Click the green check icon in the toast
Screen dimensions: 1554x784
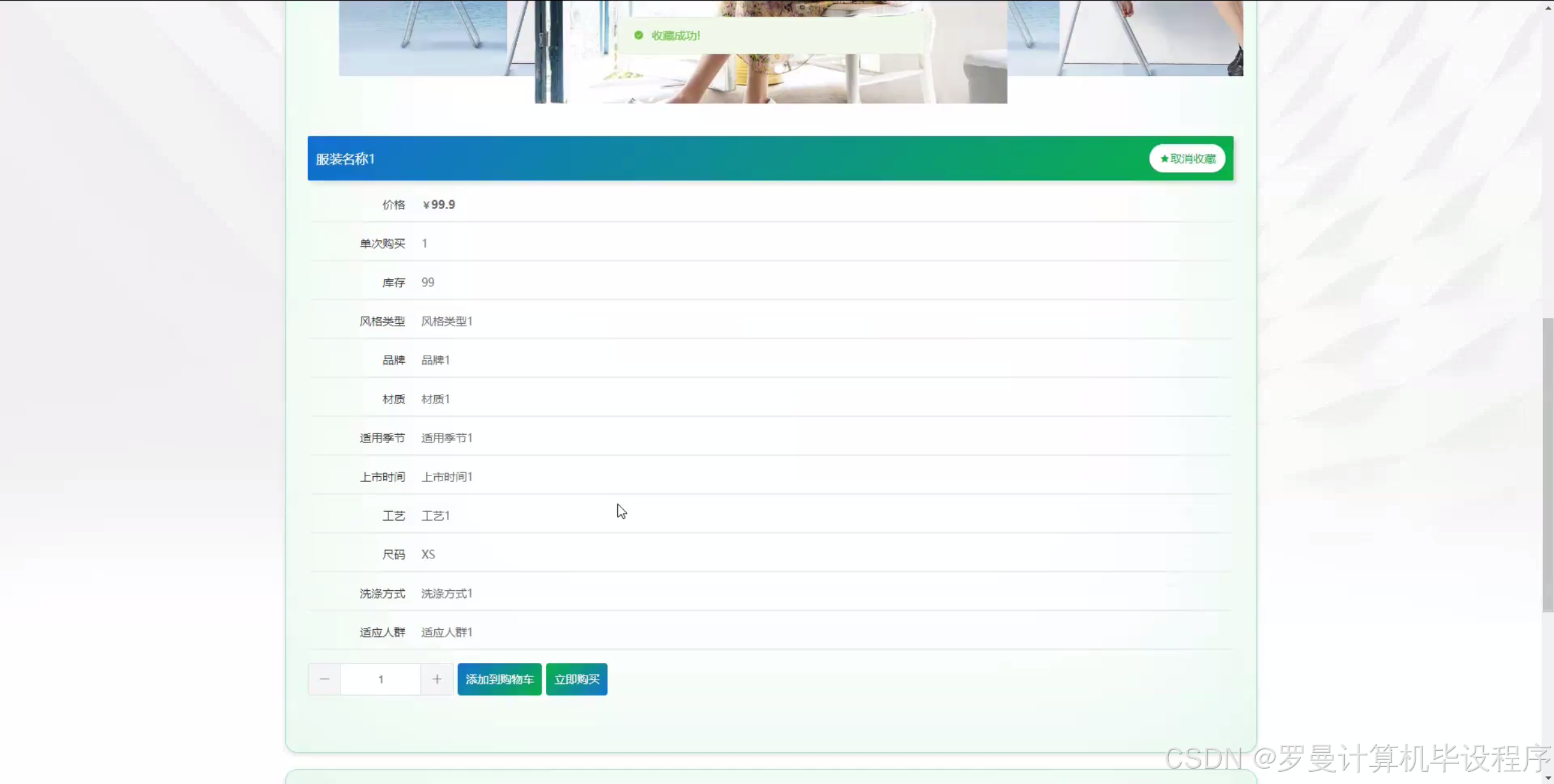638,36
